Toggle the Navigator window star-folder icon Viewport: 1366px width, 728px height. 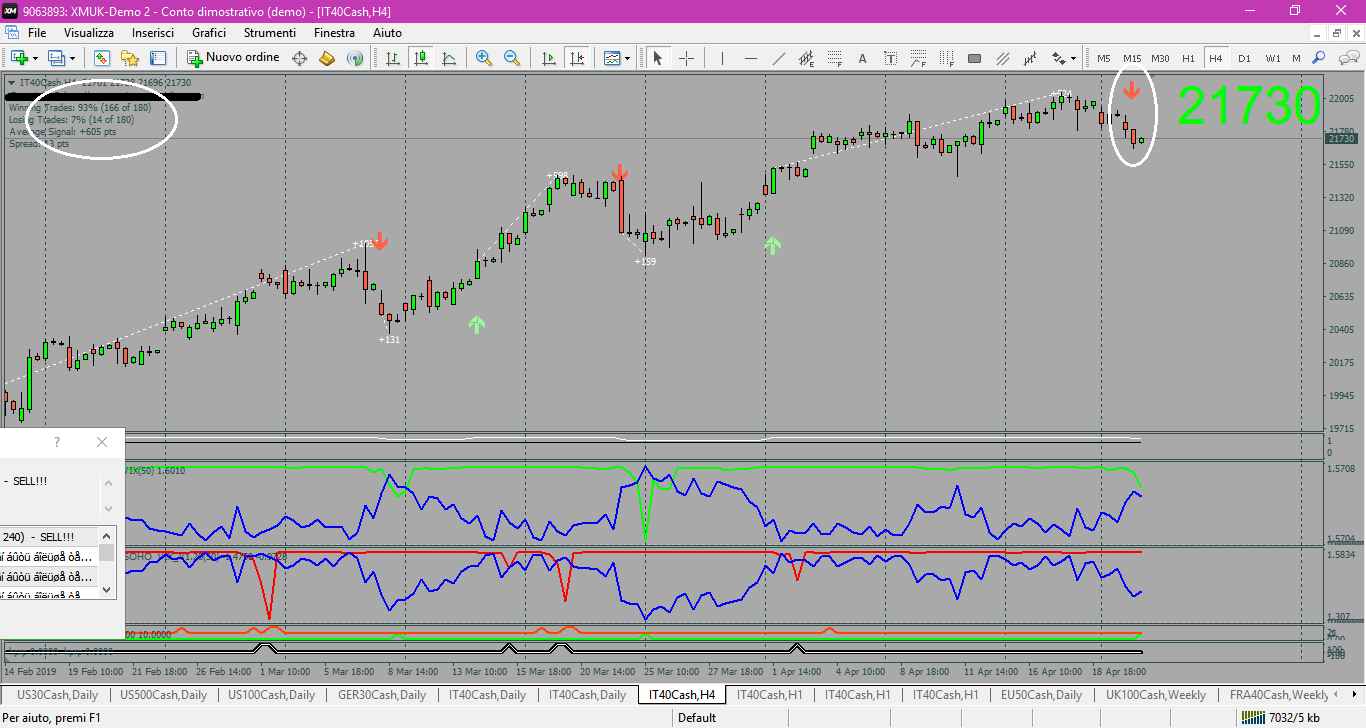[129, 58]
